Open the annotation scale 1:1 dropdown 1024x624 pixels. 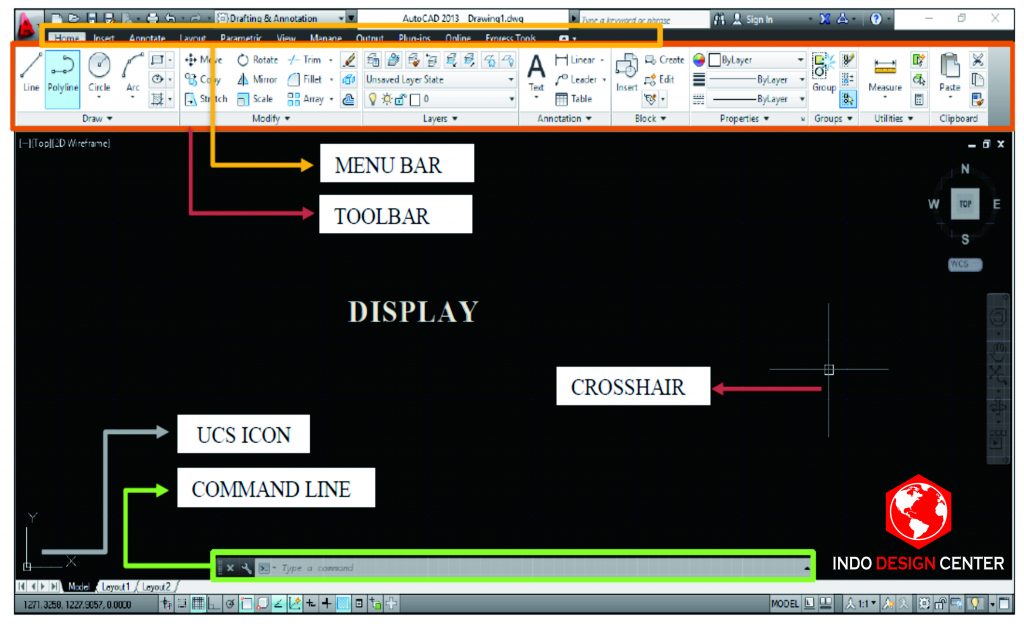tap(861, 604)
